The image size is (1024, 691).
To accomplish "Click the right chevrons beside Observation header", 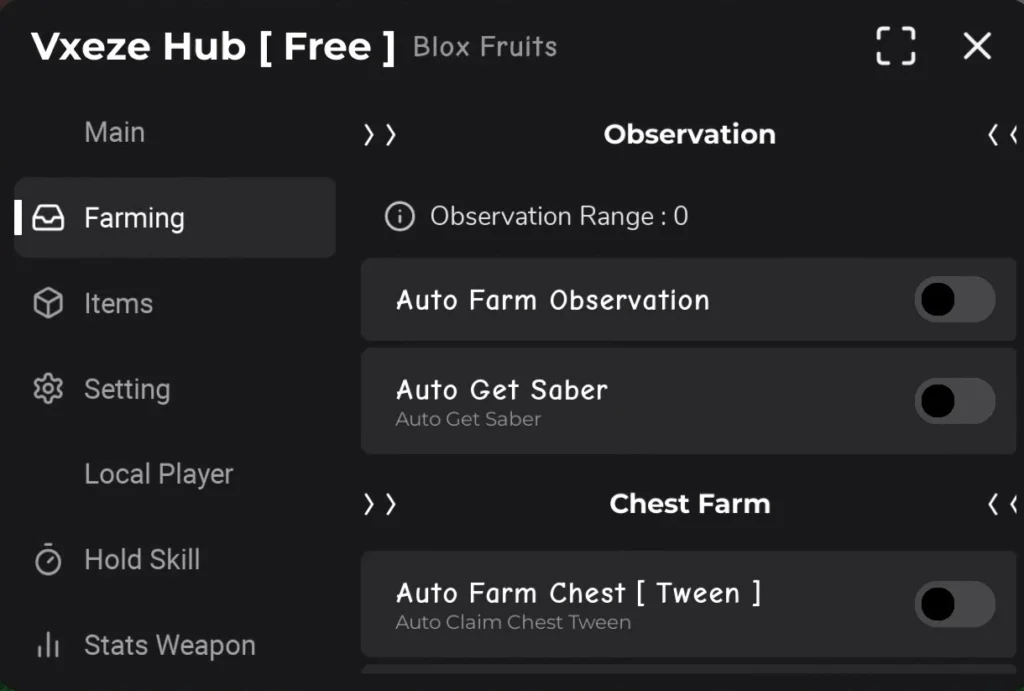I will pyautogui.click(x=380, y=135).
